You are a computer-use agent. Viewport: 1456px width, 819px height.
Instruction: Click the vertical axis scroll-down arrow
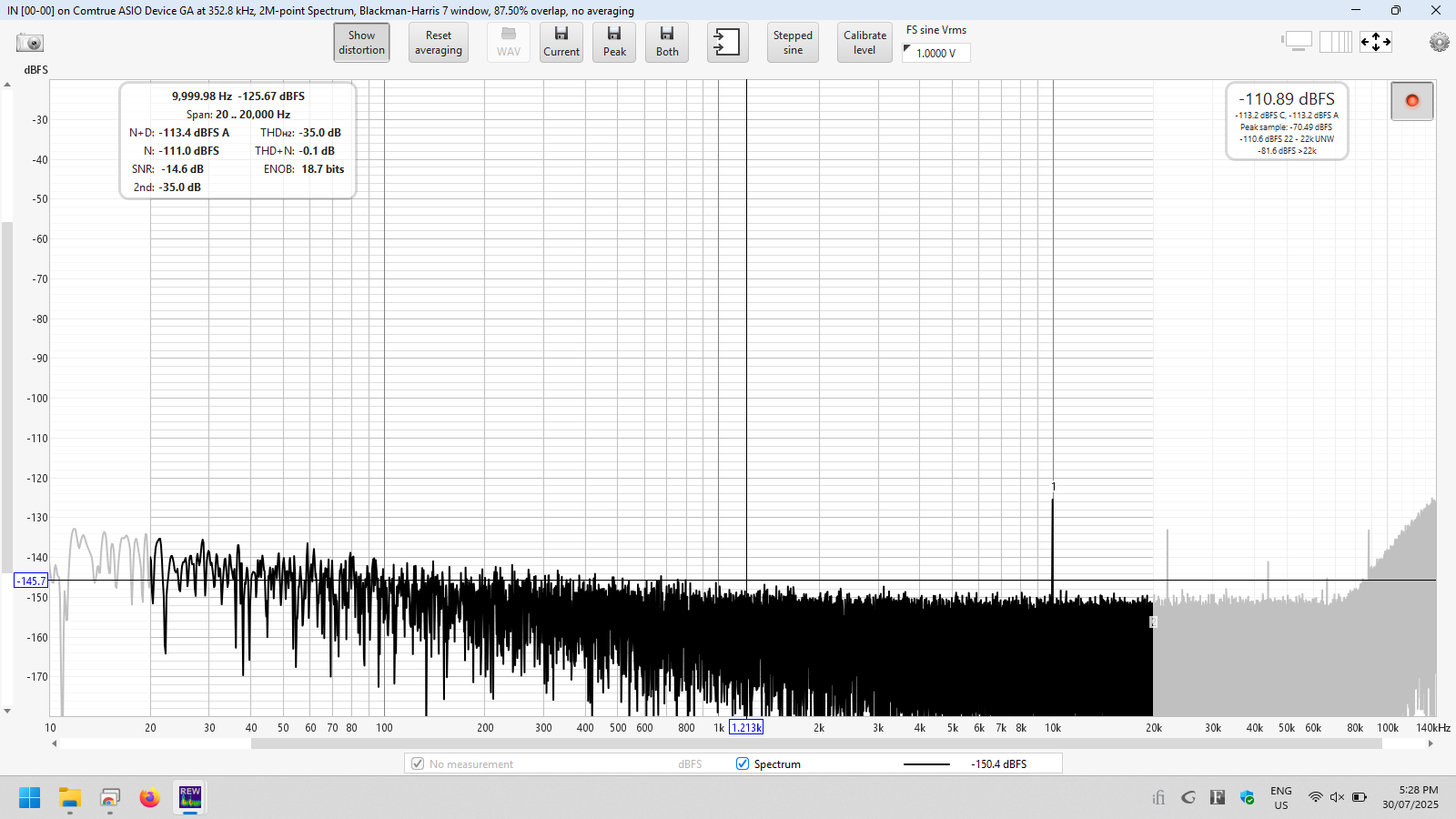click(x=7, y=711)
